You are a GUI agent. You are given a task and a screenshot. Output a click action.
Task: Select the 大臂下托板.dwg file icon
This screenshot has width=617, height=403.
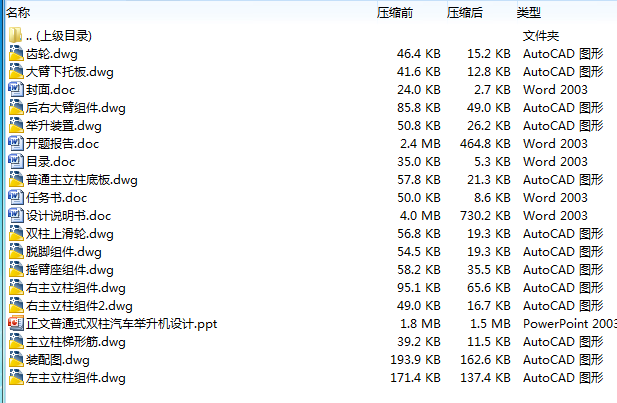pyautogui.click(x=16, y=72)
